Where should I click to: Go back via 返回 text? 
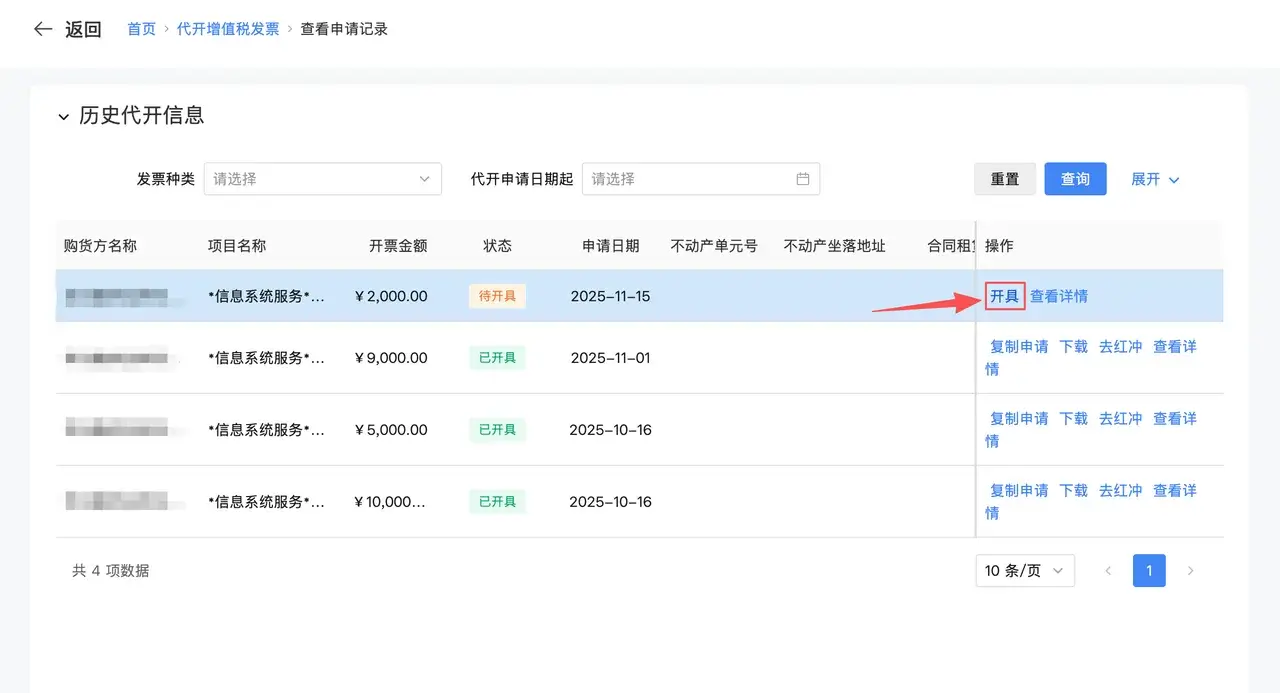(84, 29)
